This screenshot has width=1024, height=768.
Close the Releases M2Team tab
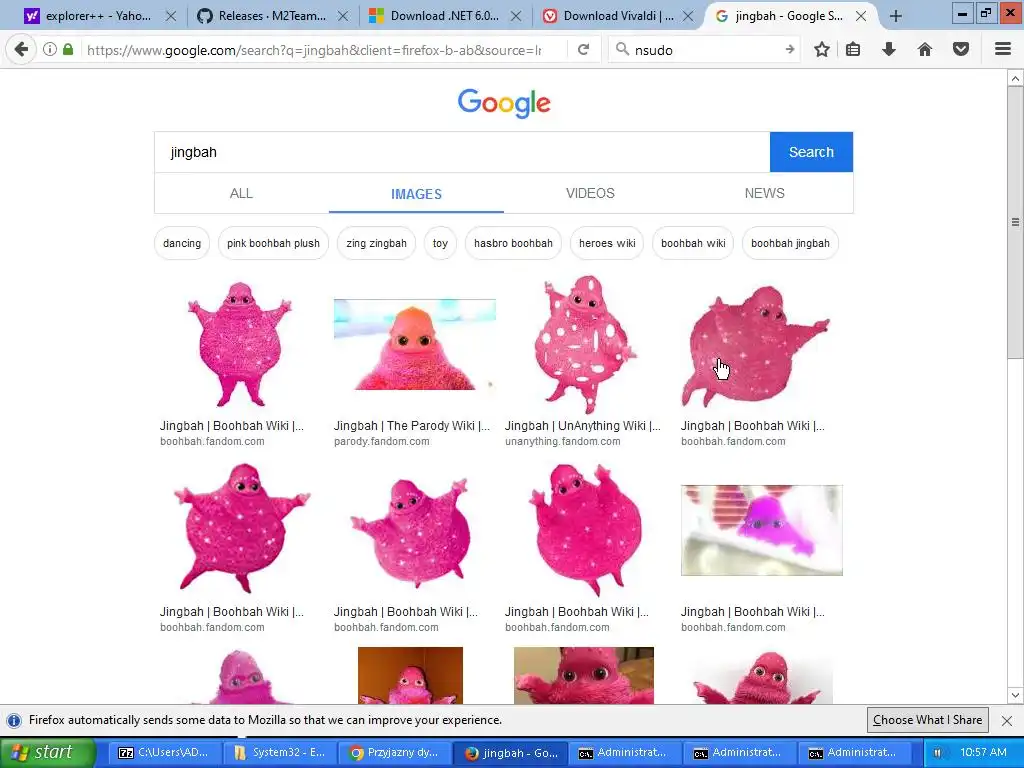point(343,16)
